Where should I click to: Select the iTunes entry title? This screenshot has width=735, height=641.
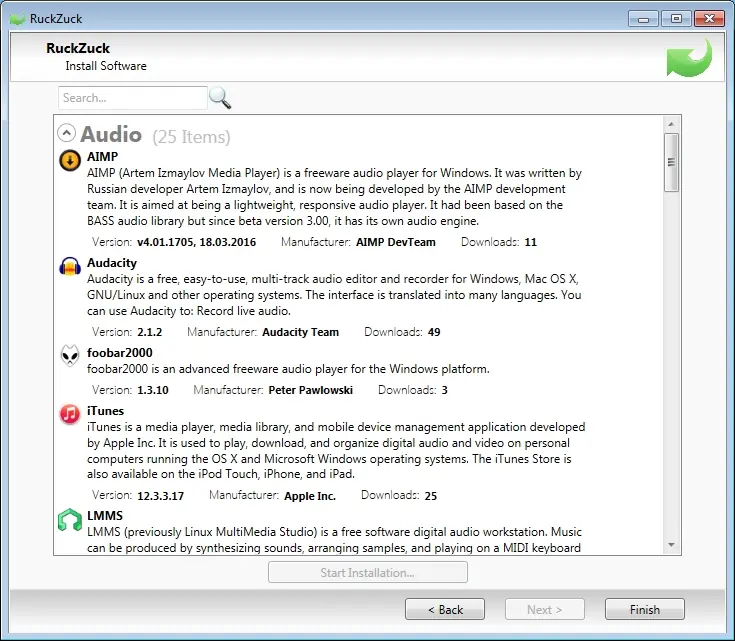(x=105, y=411)
